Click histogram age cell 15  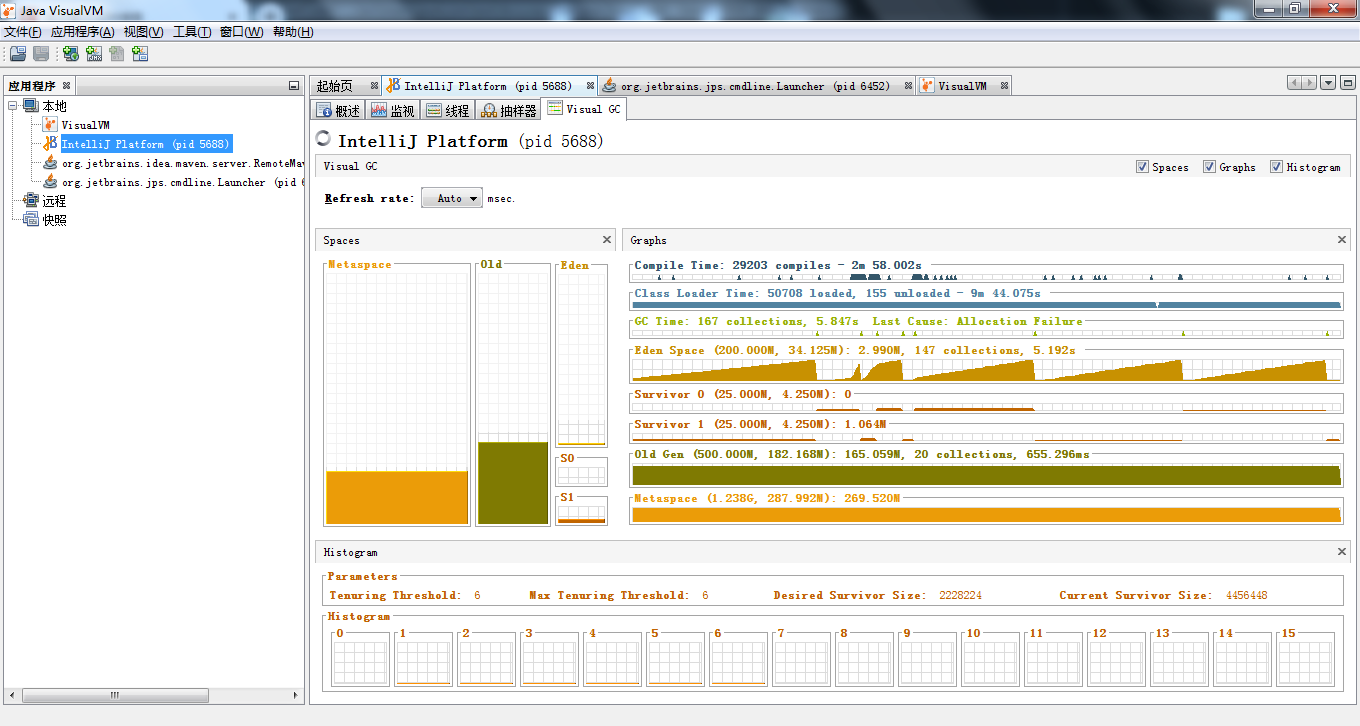(1305, 660)
